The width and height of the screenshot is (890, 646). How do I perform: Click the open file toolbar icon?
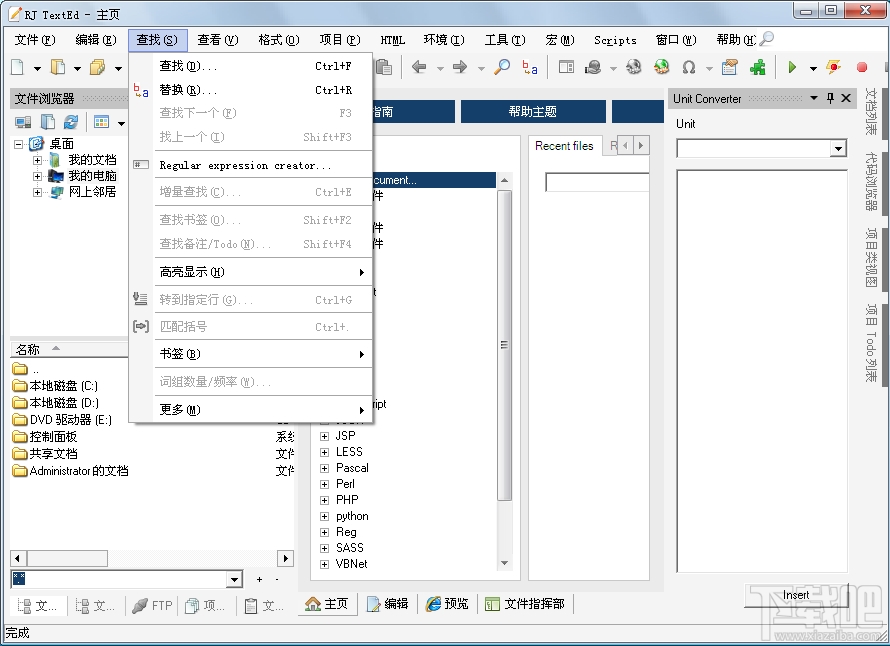click(x=57, y=68)
